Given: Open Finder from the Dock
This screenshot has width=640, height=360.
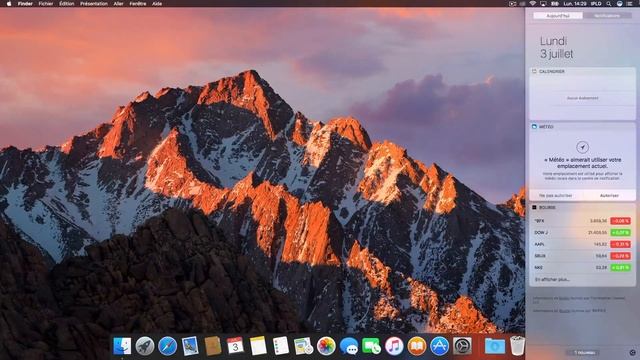Looking at the screenshot, I should [122, 346].
